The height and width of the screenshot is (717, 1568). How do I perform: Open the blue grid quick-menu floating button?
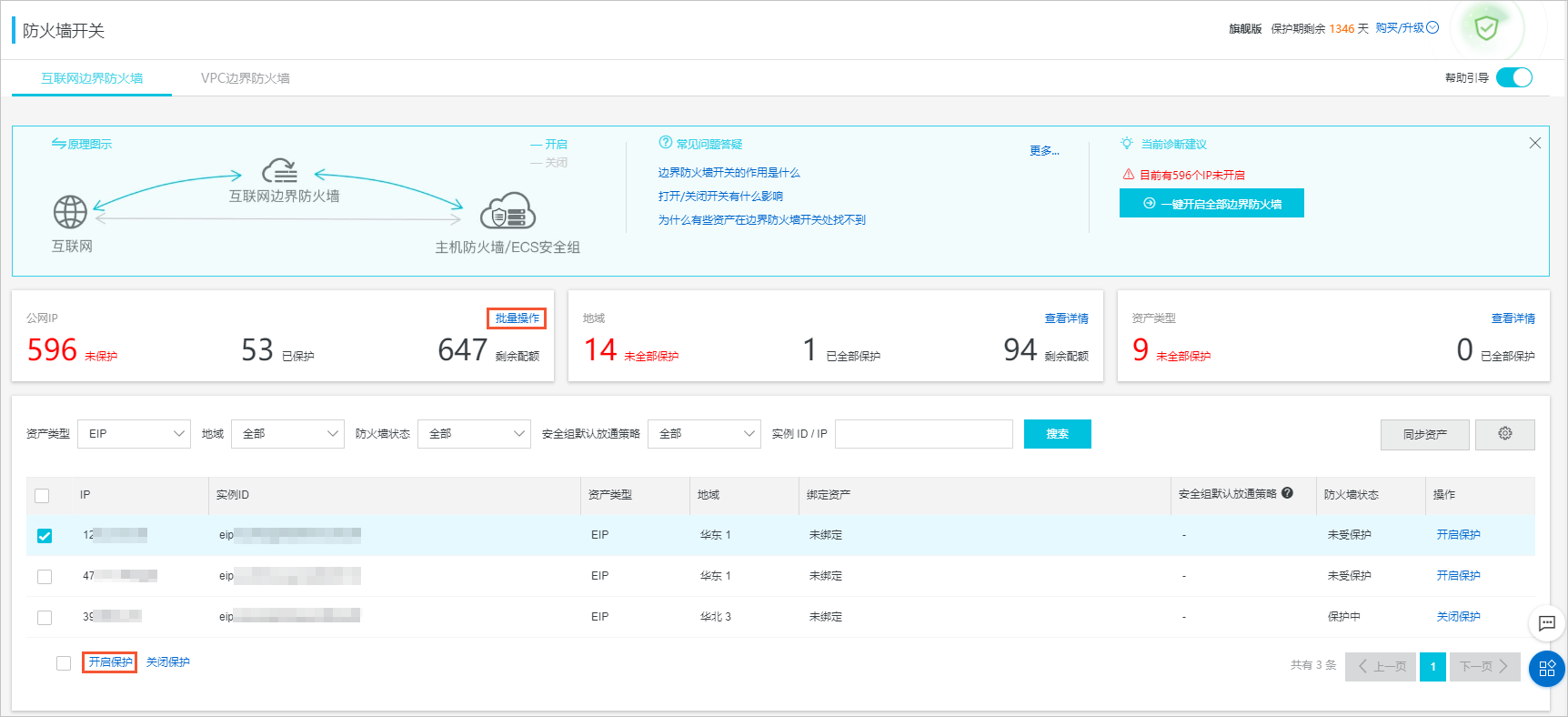1547,669
